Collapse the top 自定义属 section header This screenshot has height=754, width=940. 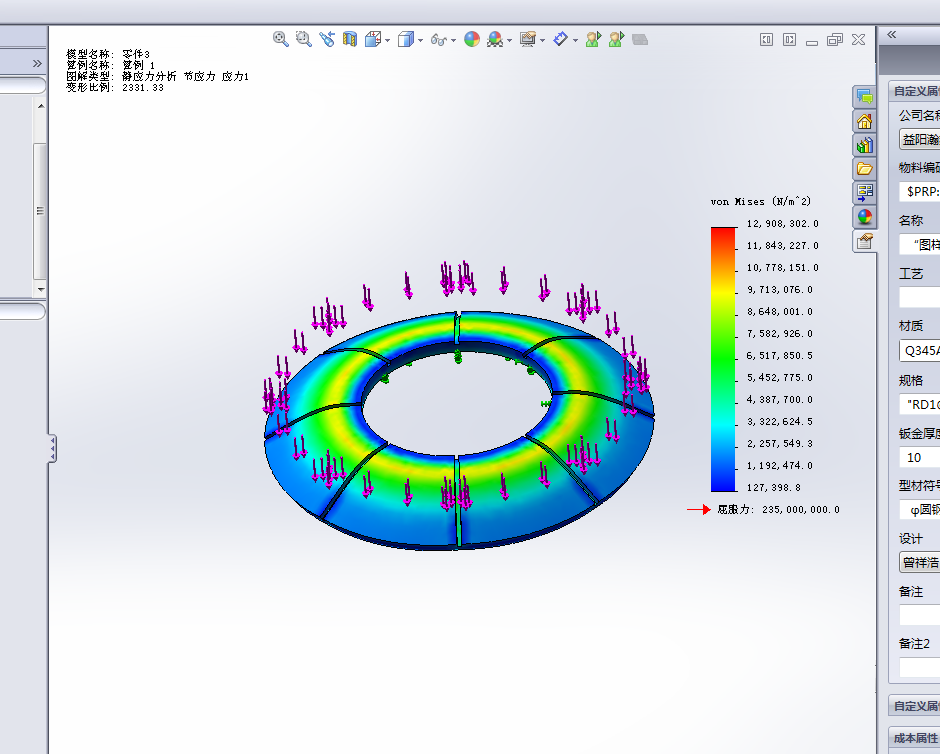point(915,91)
